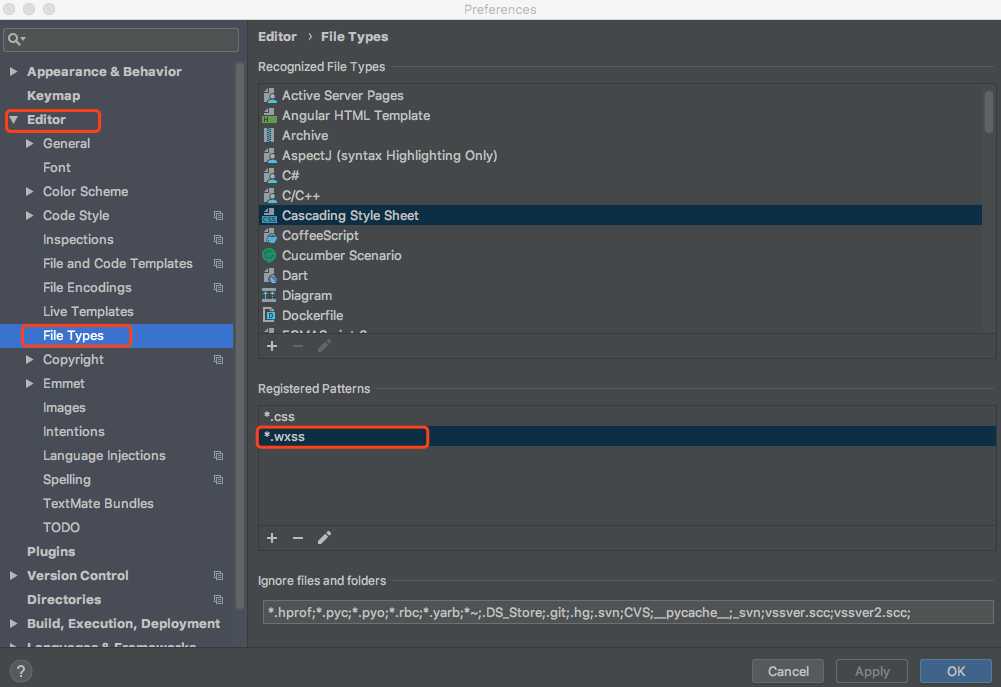Screen dimensions: 1001x687
Task: Open the Plugins settings page
Action: (51, 552)
